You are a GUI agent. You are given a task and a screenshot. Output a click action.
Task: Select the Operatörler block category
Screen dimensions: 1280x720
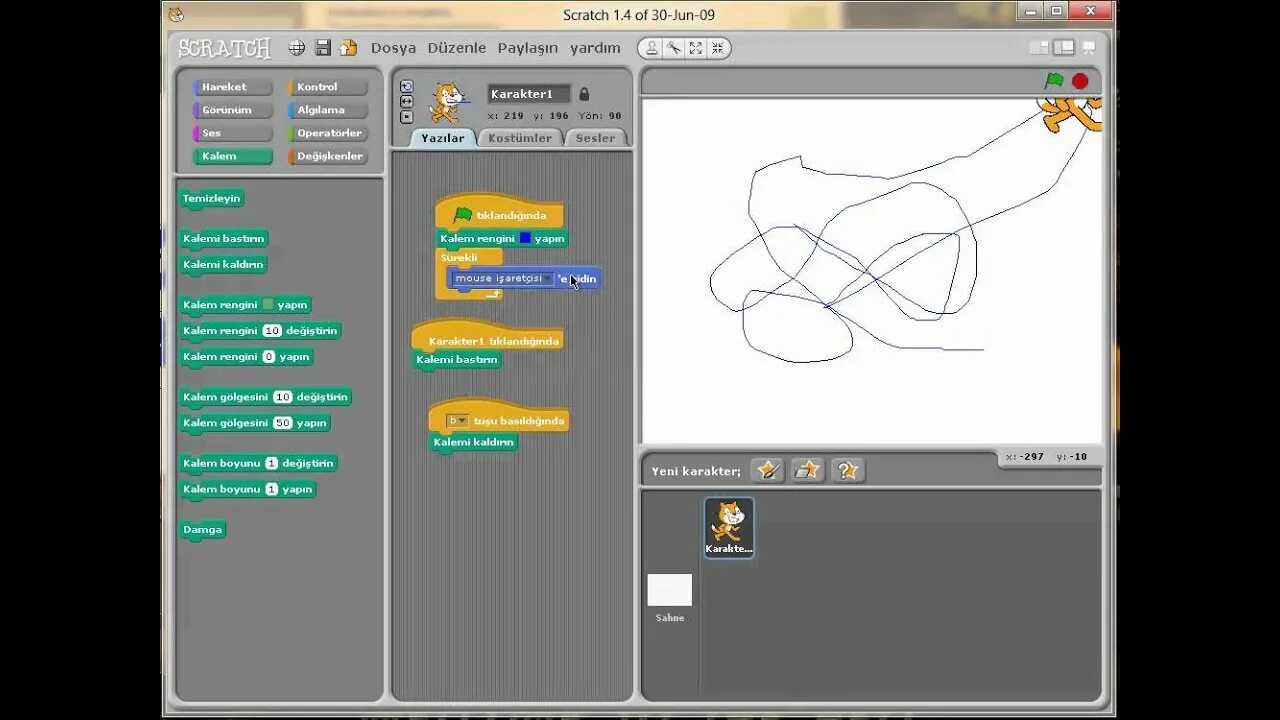(x=328, y=133)
